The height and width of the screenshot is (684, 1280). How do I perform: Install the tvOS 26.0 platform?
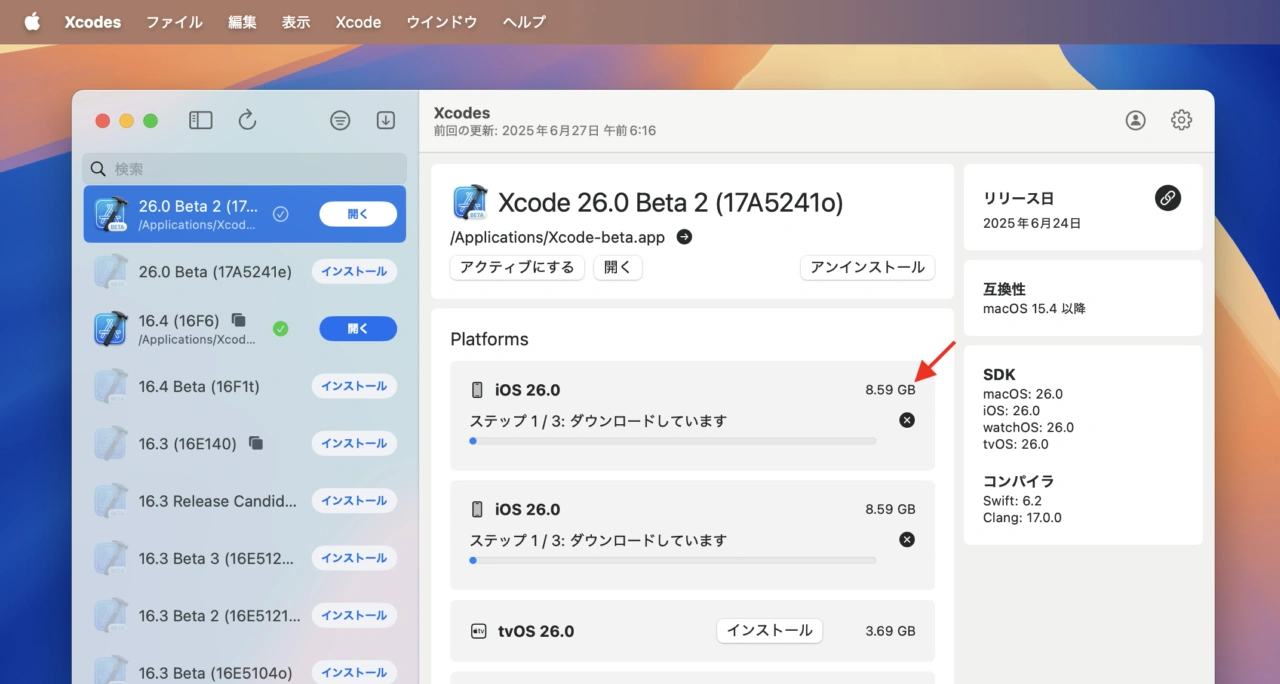click(769, 630)
